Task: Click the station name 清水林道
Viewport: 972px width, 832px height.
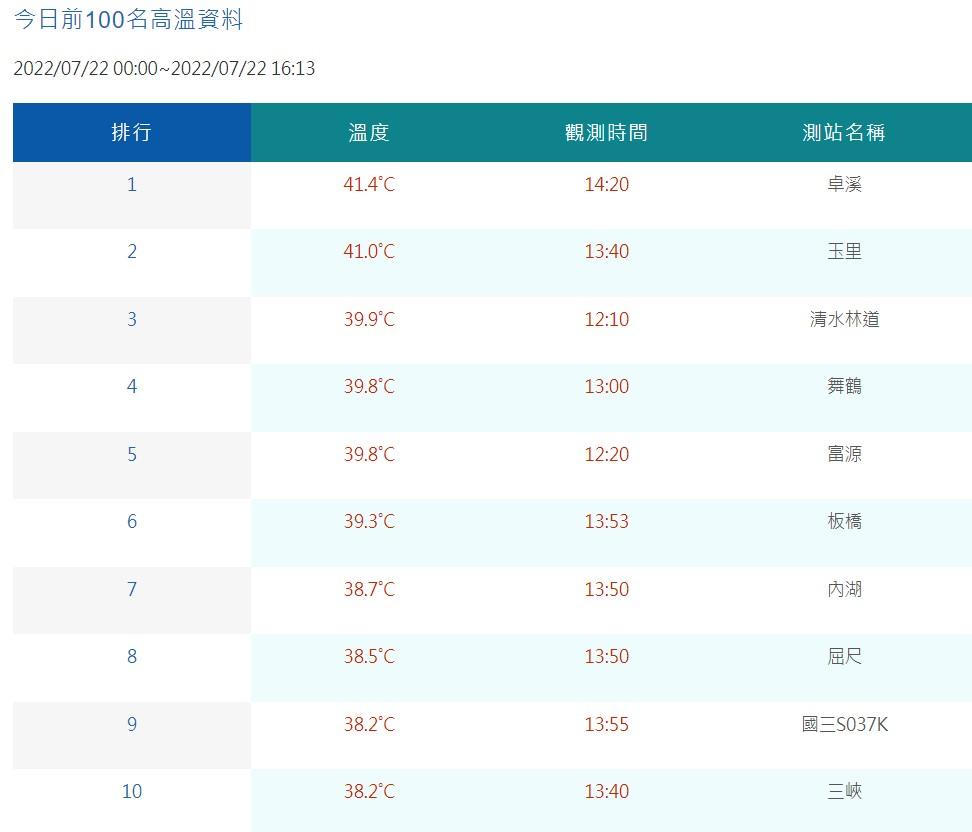Action: [844, 319]
